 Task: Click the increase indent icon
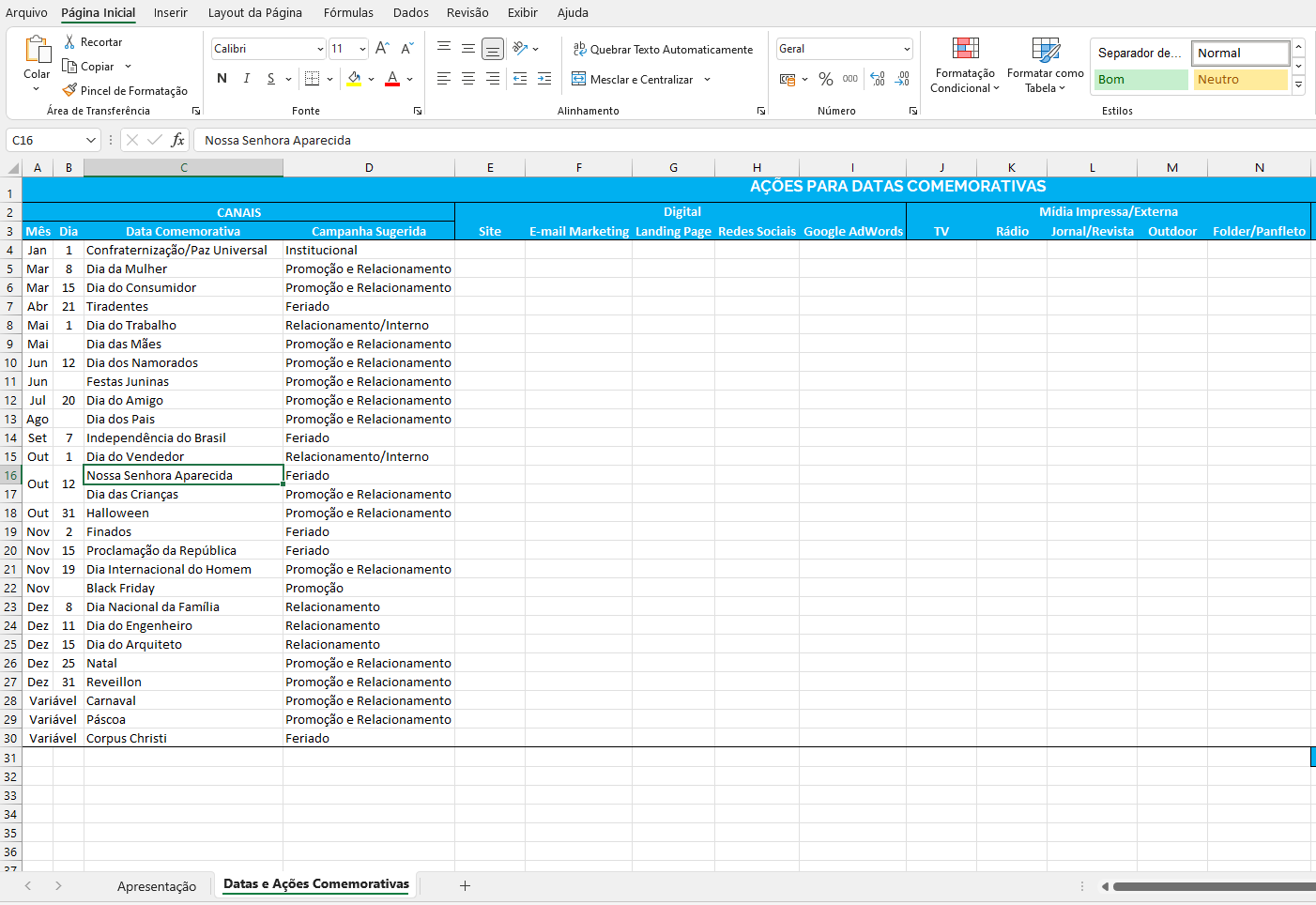[544, 79]
